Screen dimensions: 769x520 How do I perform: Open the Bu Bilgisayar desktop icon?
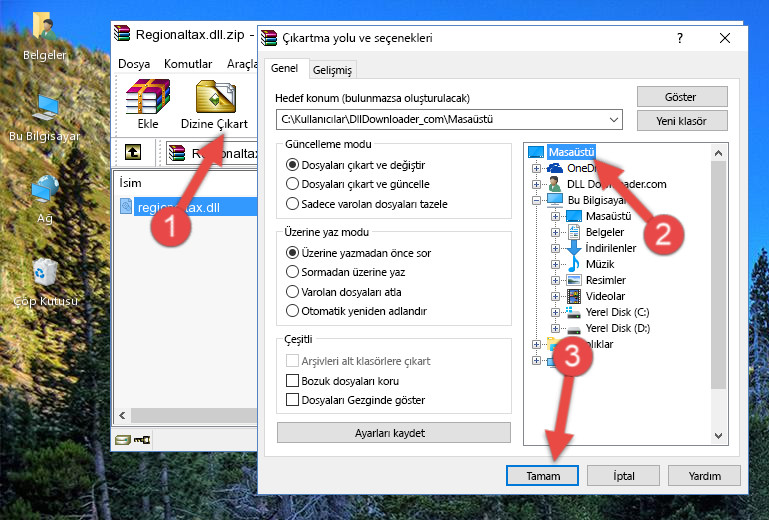pyautogui.click(x=45, y=108)
